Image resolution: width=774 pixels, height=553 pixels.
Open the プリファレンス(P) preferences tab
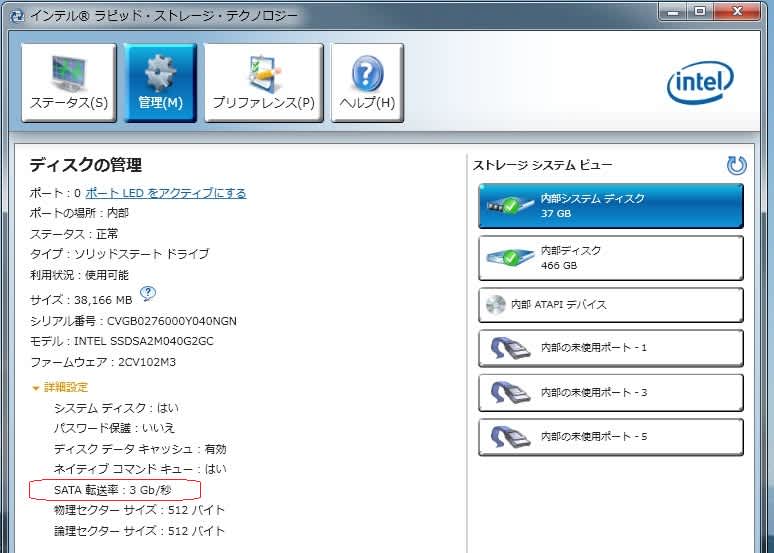(x=264, y=82)
